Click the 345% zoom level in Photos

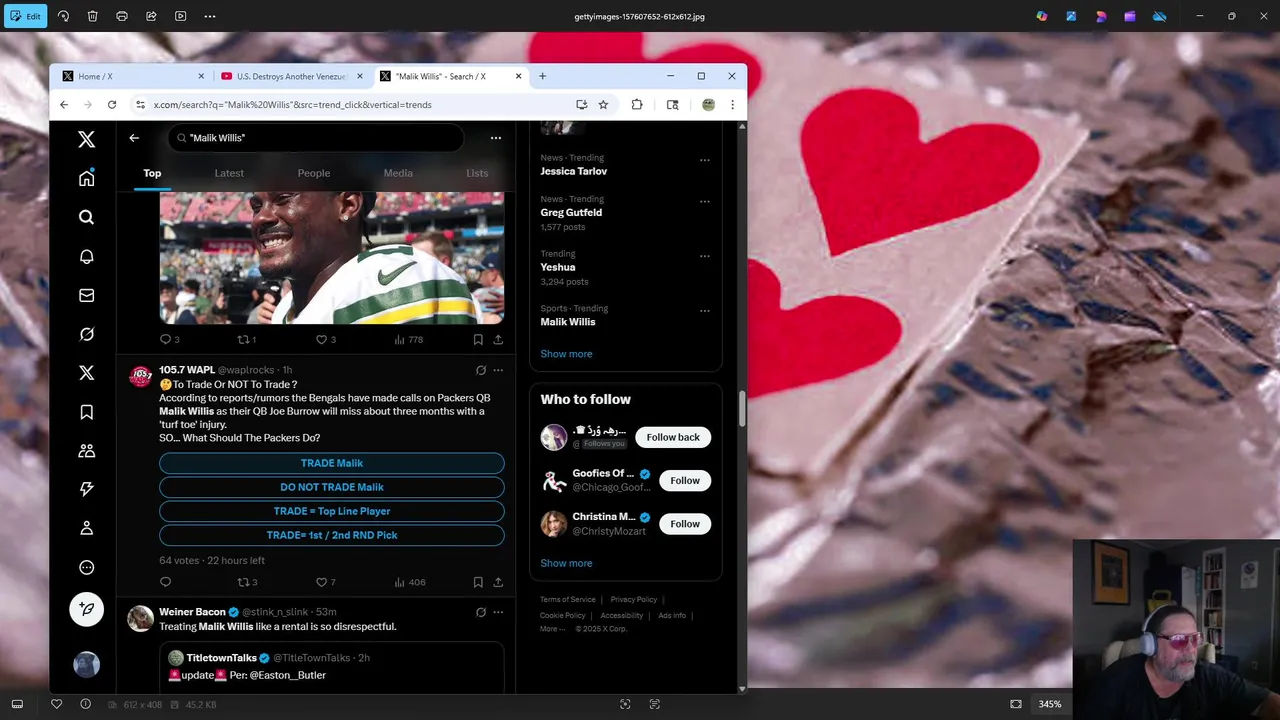[1049, 704]
